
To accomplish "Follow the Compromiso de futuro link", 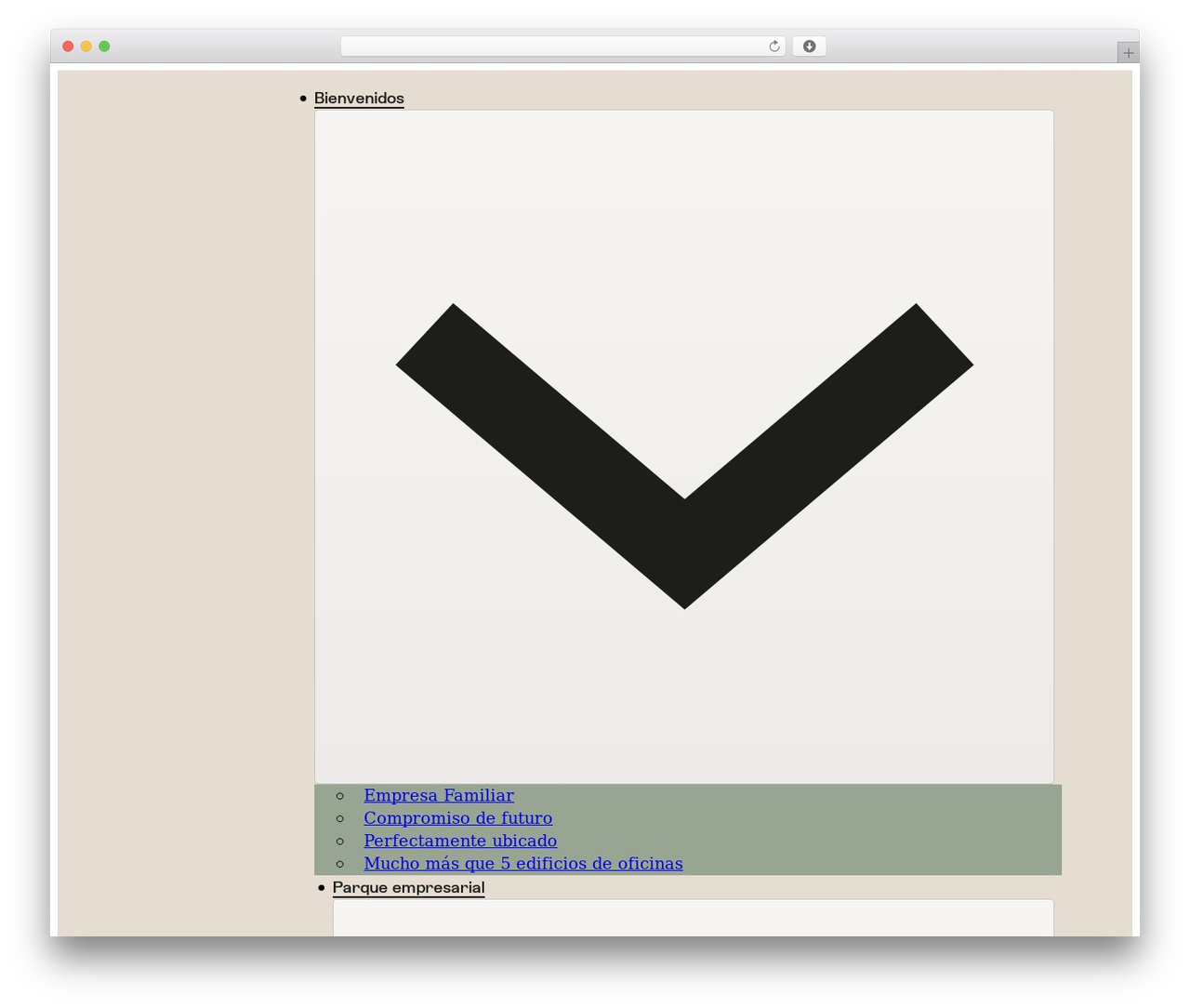I will pos(457,818).
